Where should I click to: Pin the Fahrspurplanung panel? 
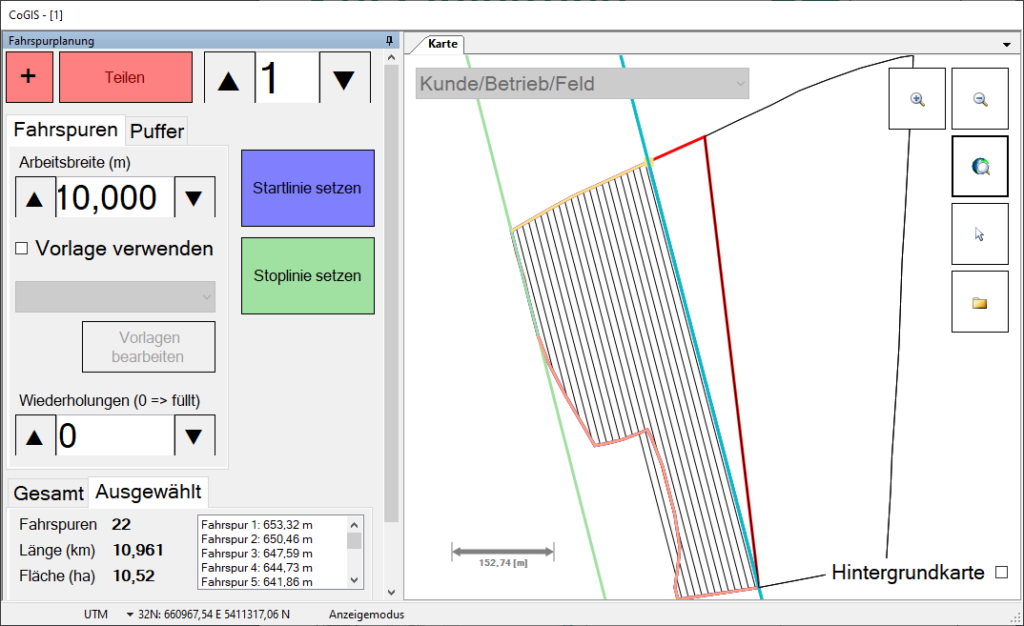(x=389, y=41)
